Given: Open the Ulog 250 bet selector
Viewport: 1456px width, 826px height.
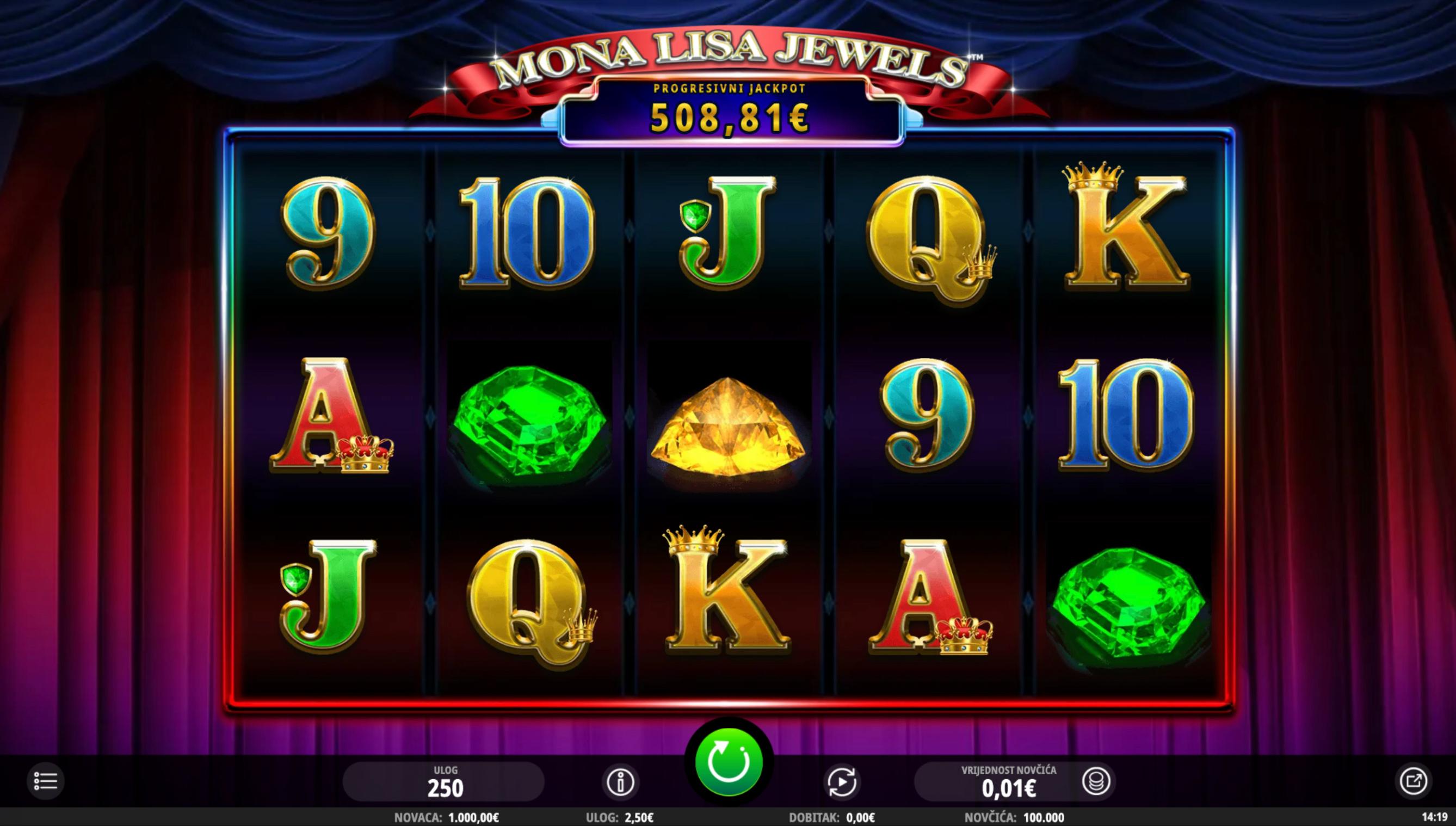Looking at the screenshot, I should [444, 782].
